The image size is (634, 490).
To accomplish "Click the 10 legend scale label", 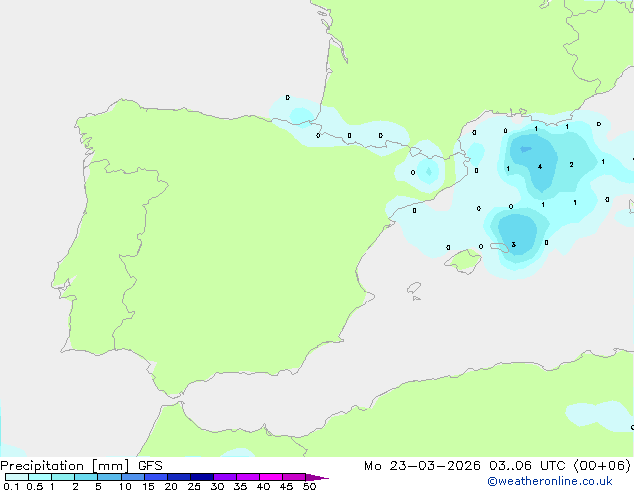I will tap(125, 486).
